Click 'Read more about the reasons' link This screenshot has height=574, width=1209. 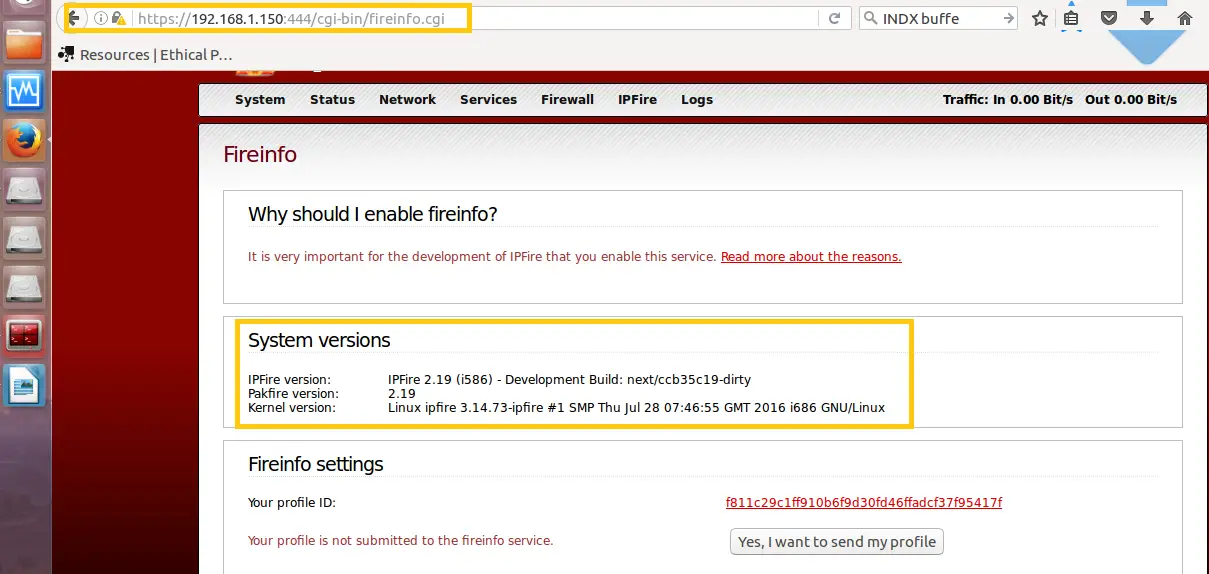click(x=811, y=257)
